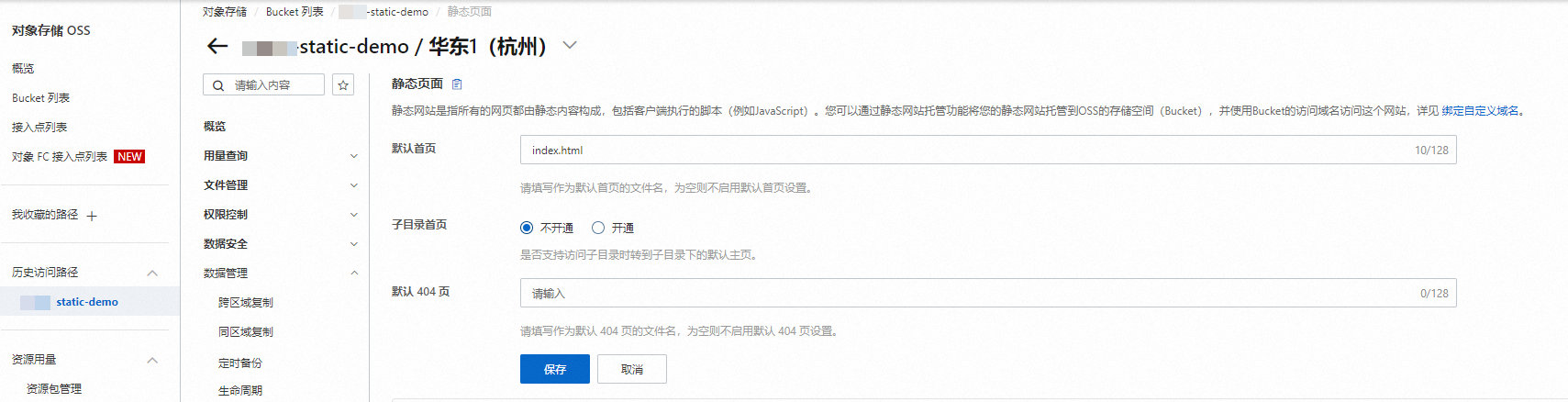The image size is (1568, 402).
Task: Click the 取消 button
Action: coord(632,369)
